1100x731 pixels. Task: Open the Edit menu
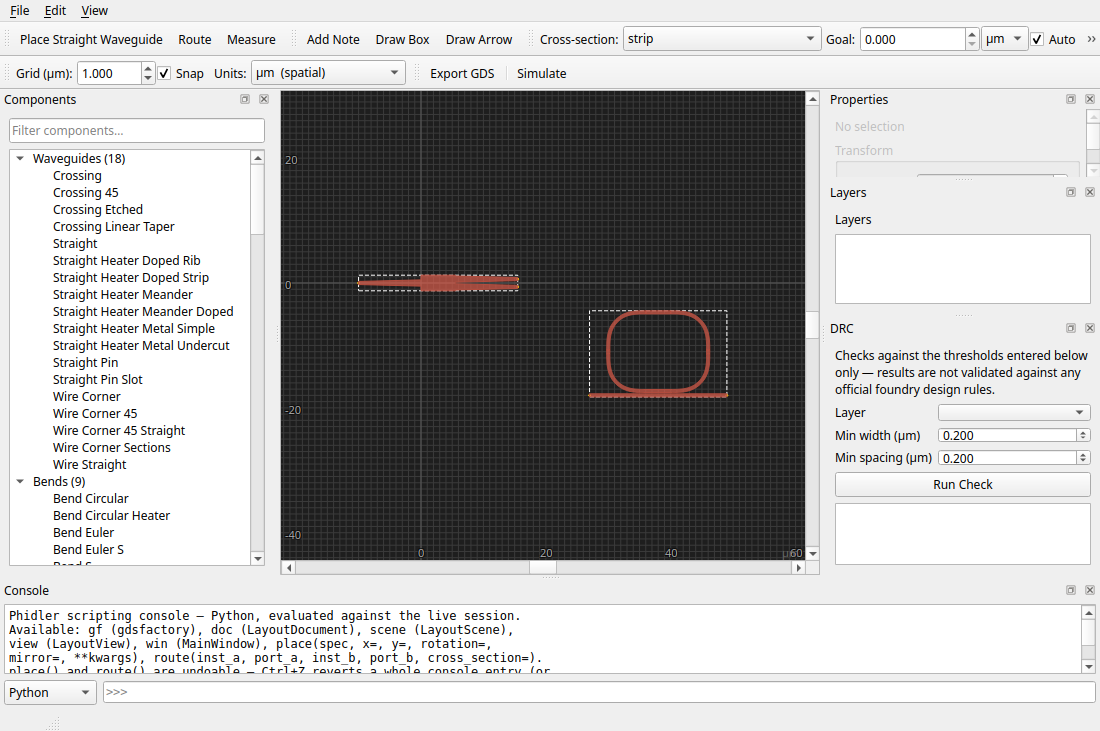coord(55,11)
